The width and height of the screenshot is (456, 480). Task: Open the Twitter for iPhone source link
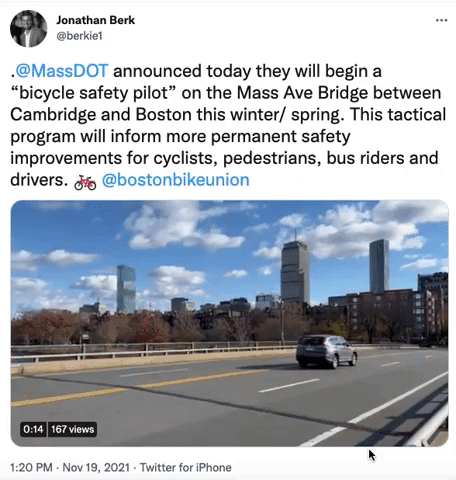[186, 467]
